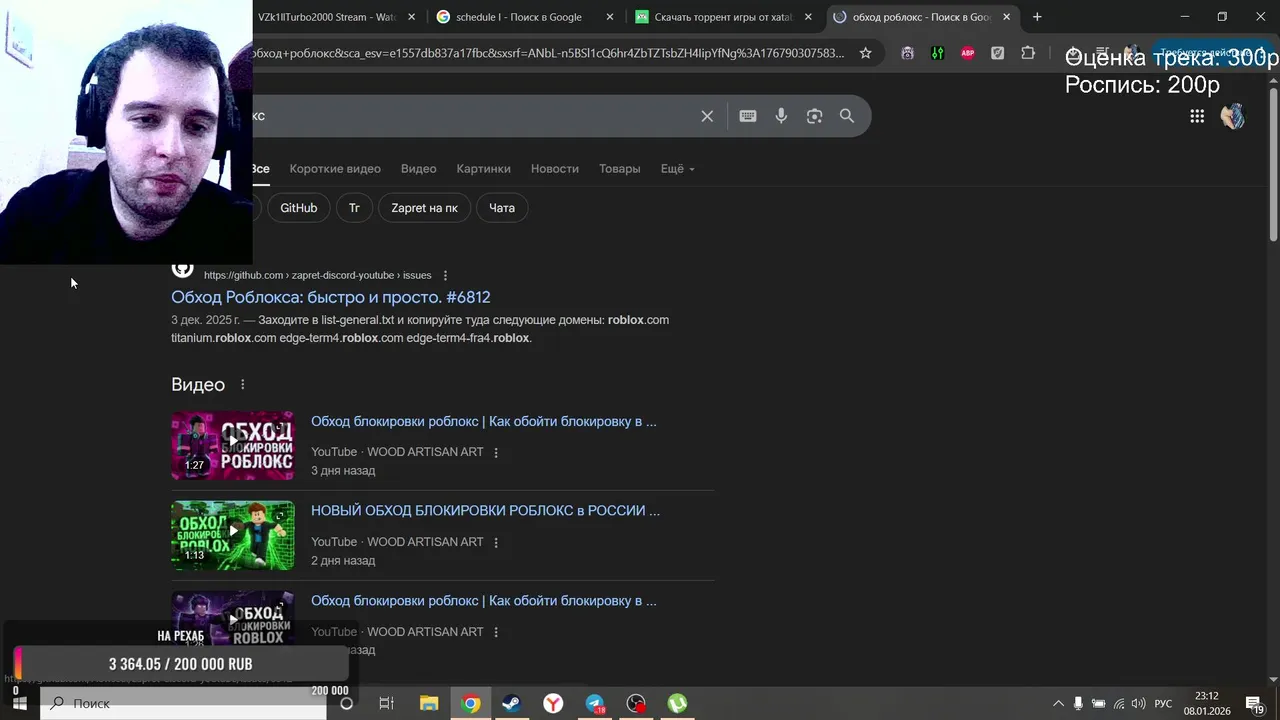Image resolution: width=1280 pixels, height=720 pixels.
Task: Click the Cortana circle on the taskbar
Action: (x=346, y=703)
